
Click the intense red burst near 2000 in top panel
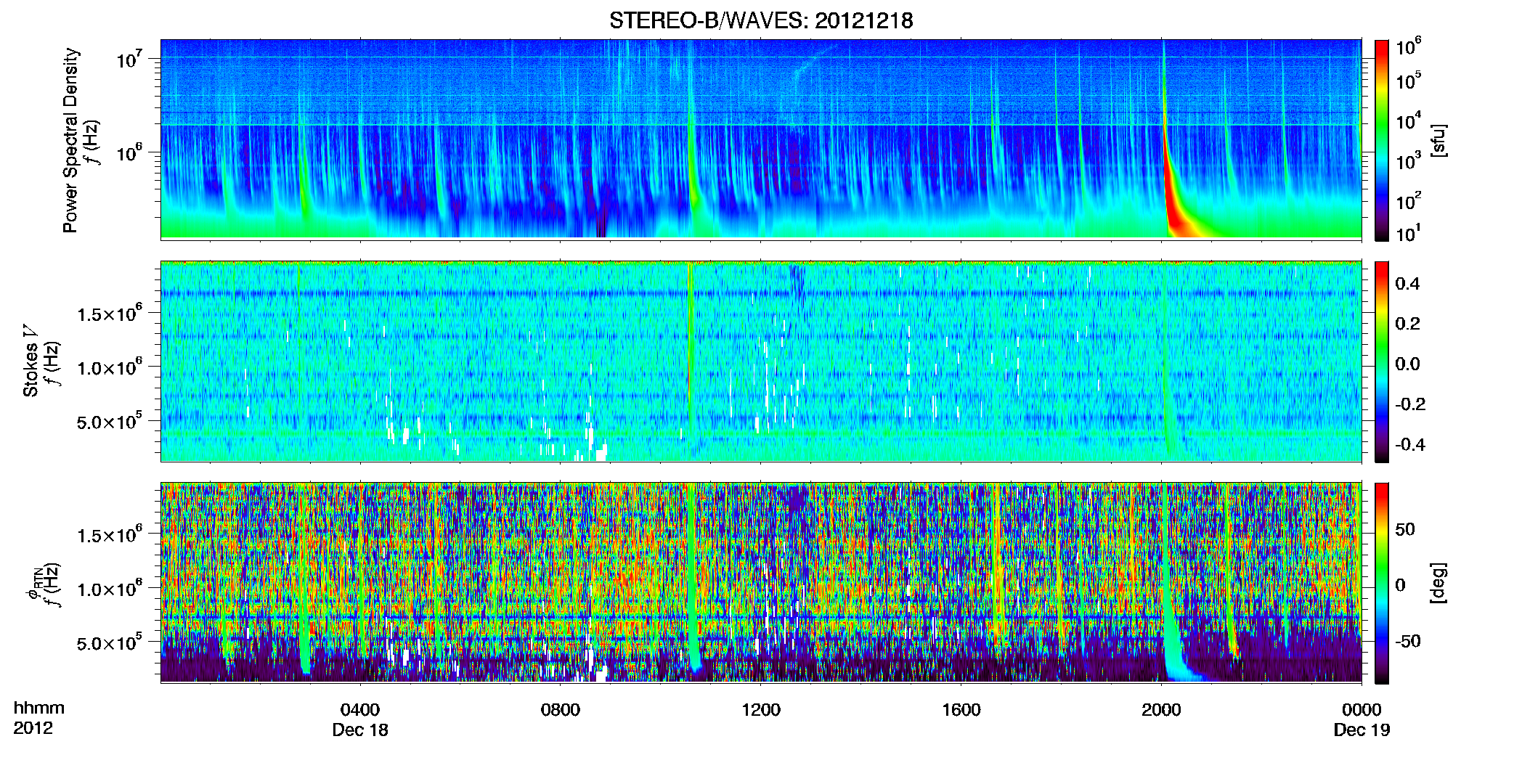coord(1175,196)
